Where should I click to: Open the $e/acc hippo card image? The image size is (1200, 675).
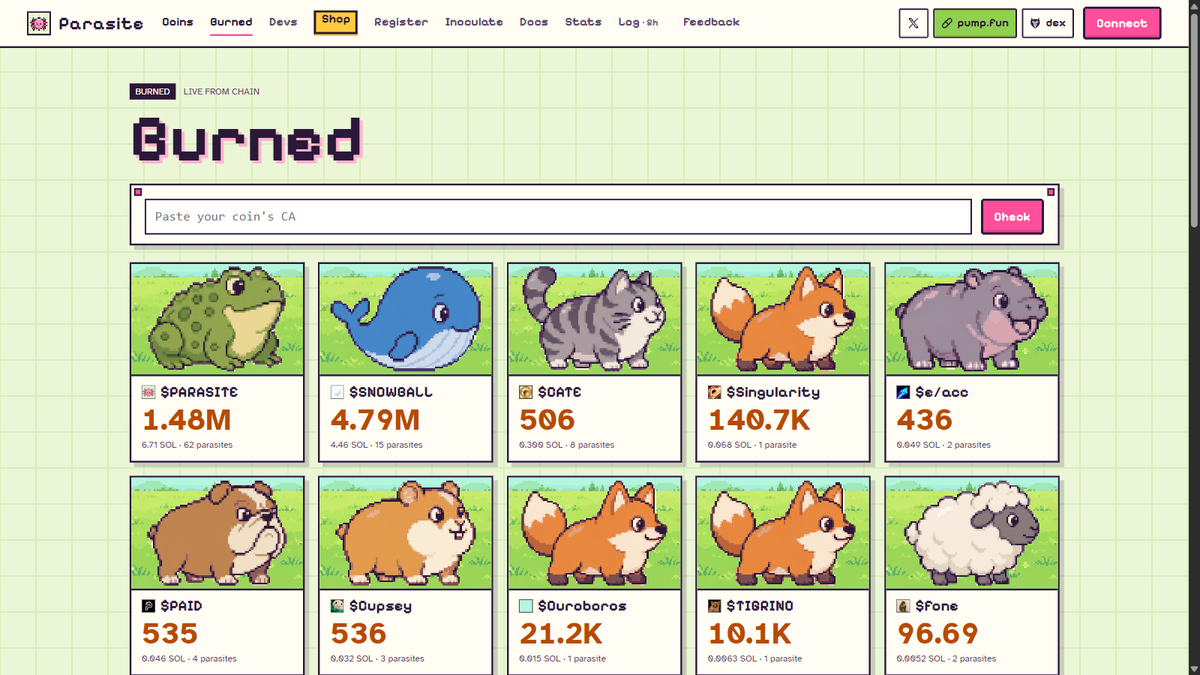point(972,319)
